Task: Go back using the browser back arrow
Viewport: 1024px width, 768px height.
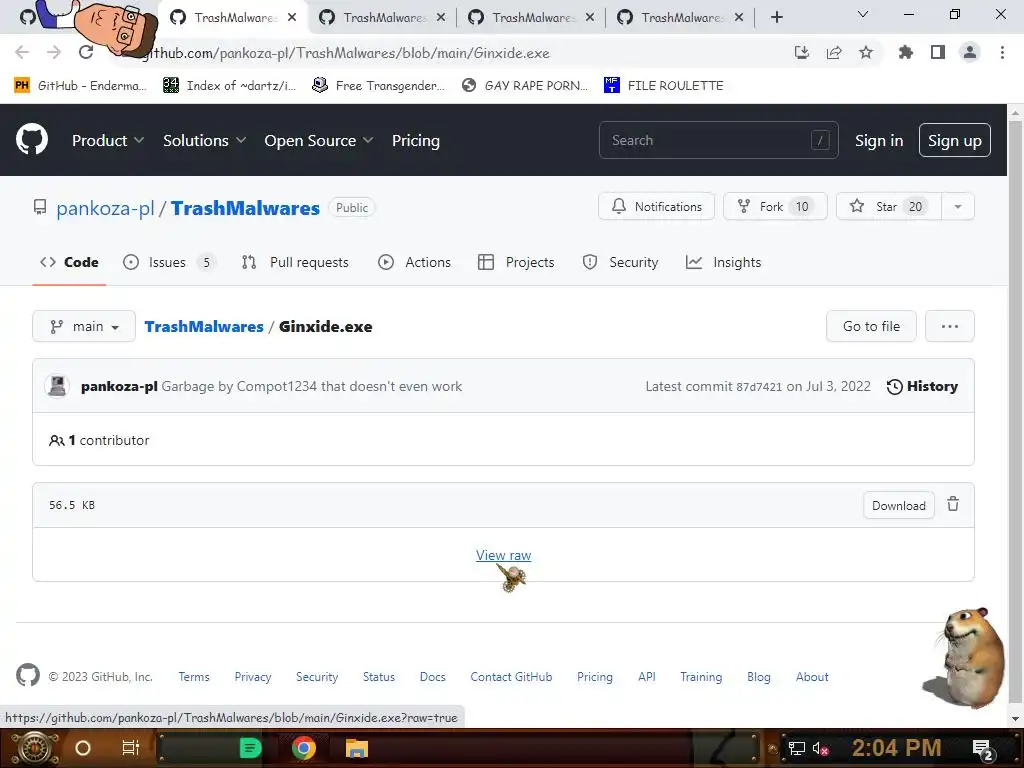Action: [x=22, y=52]
